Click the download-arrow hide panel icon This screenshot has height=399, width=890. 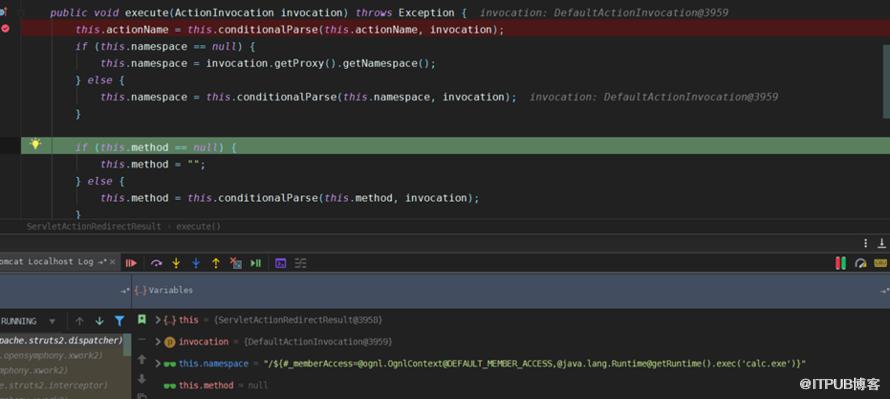tap(881, 243)
